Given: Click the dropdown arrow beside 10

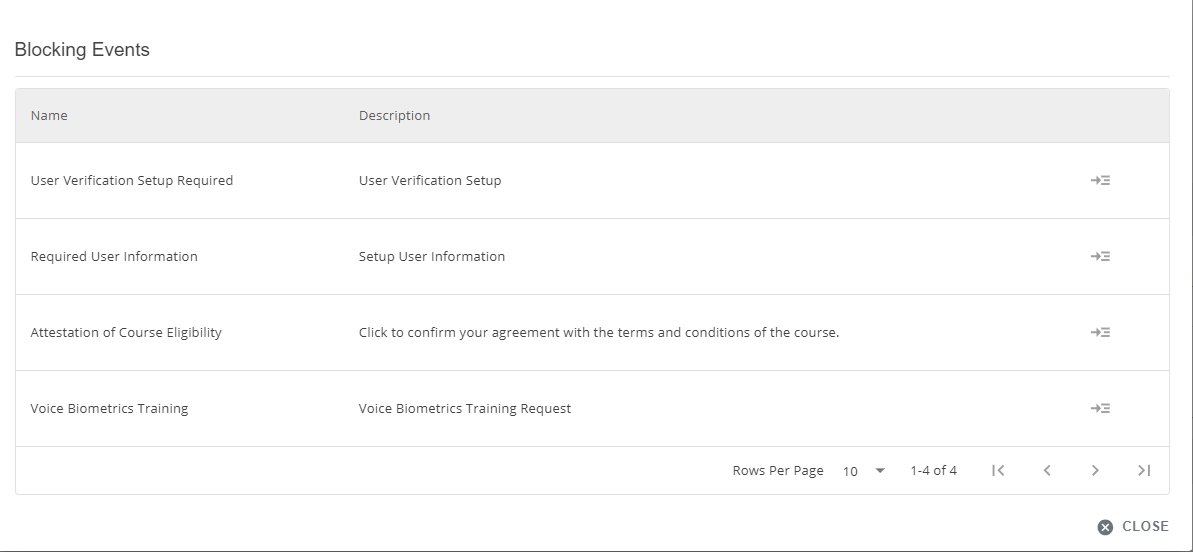Looking at the screenshot, I should [x=880, y=471].
